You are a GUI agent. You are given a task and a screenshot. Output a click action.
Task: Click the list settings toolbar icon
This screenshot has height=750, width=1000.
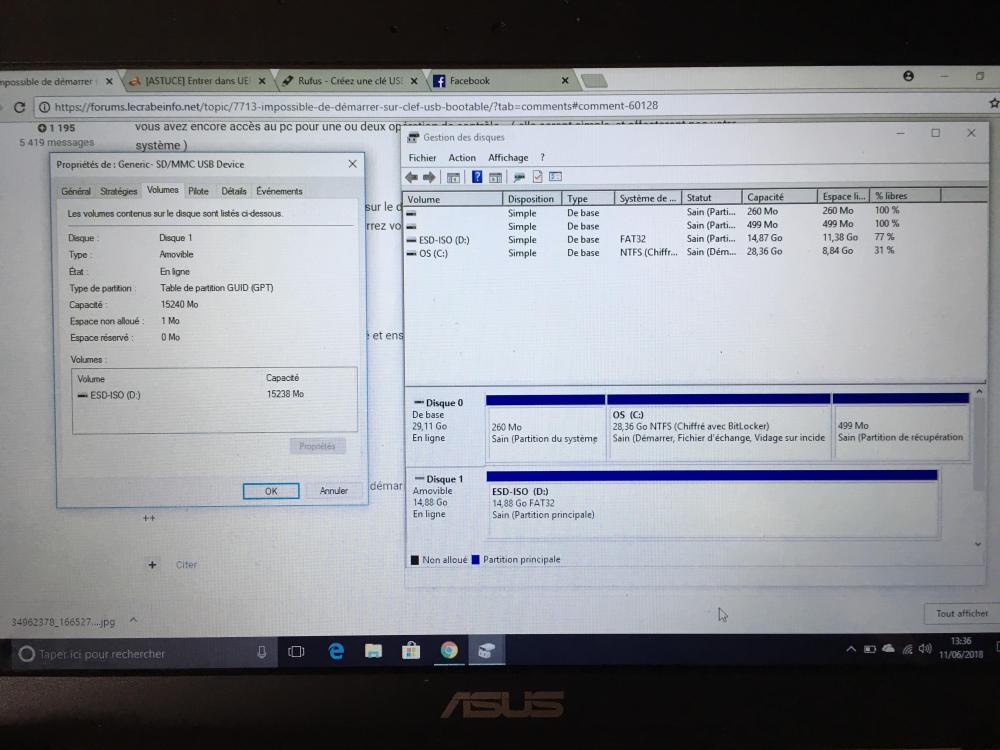tap(555, 177)
